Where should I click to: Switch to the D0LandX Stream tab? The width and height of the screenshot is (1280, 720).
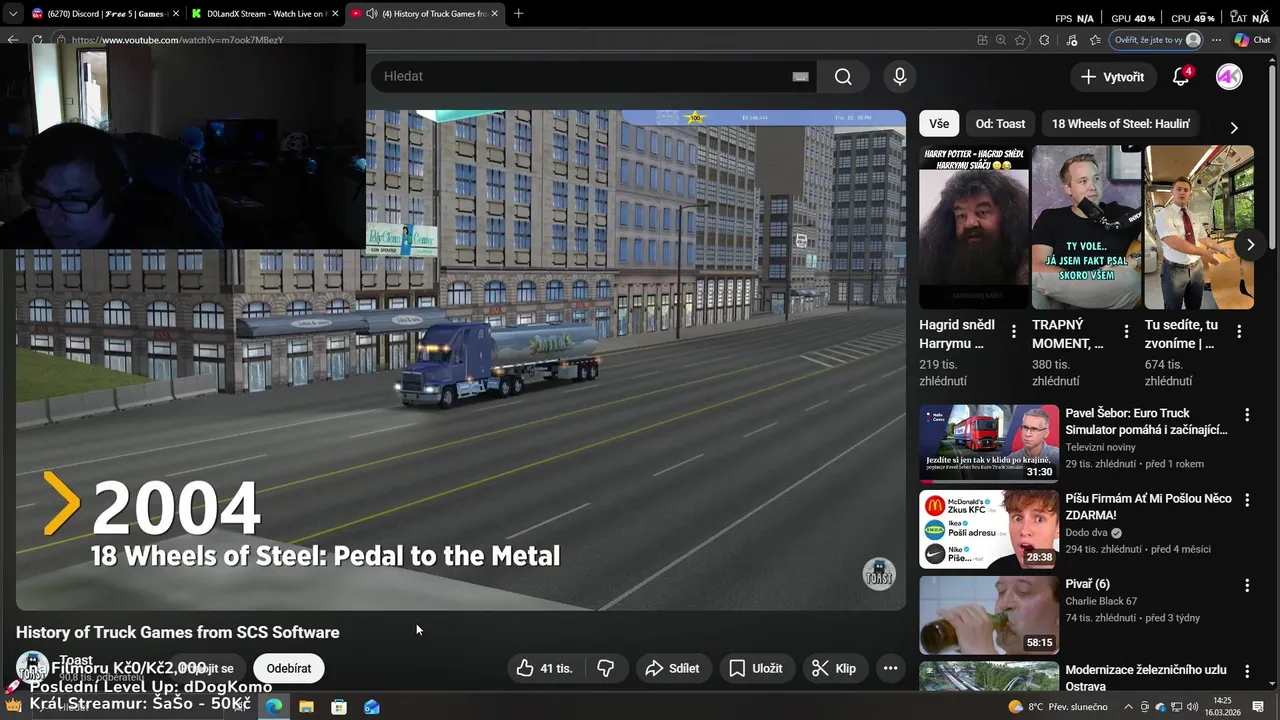coord(264,14)
